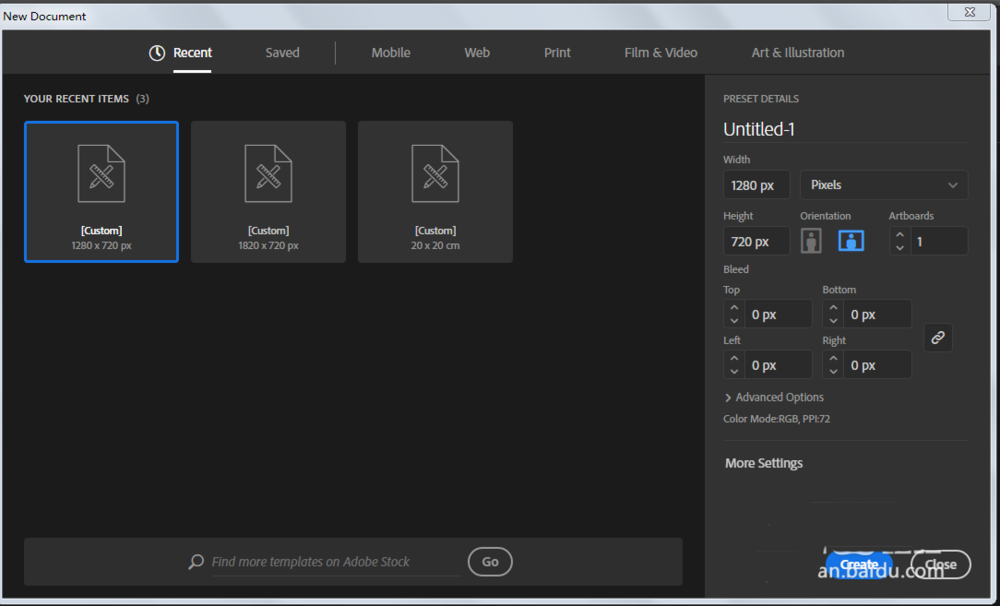This screenshot has width=1000, height=606.
Task: Click the 'YOUR RECENT ITEMS' heading
Action: [x=76, y=99]
